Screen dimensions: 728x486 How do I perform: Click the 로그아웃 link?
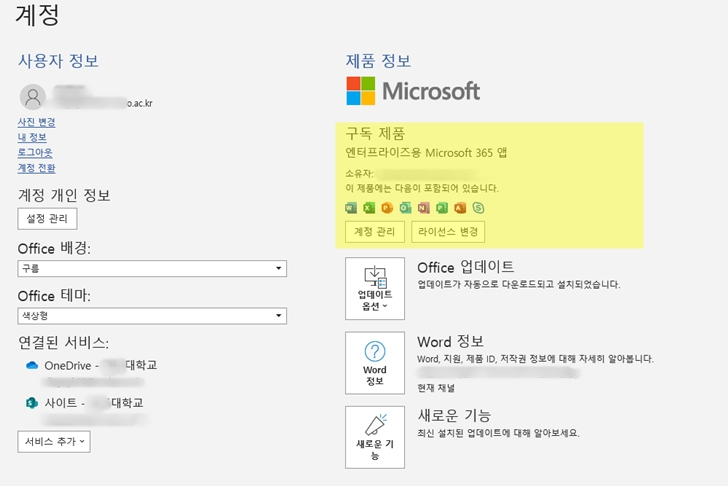click(x=35, y=152)
